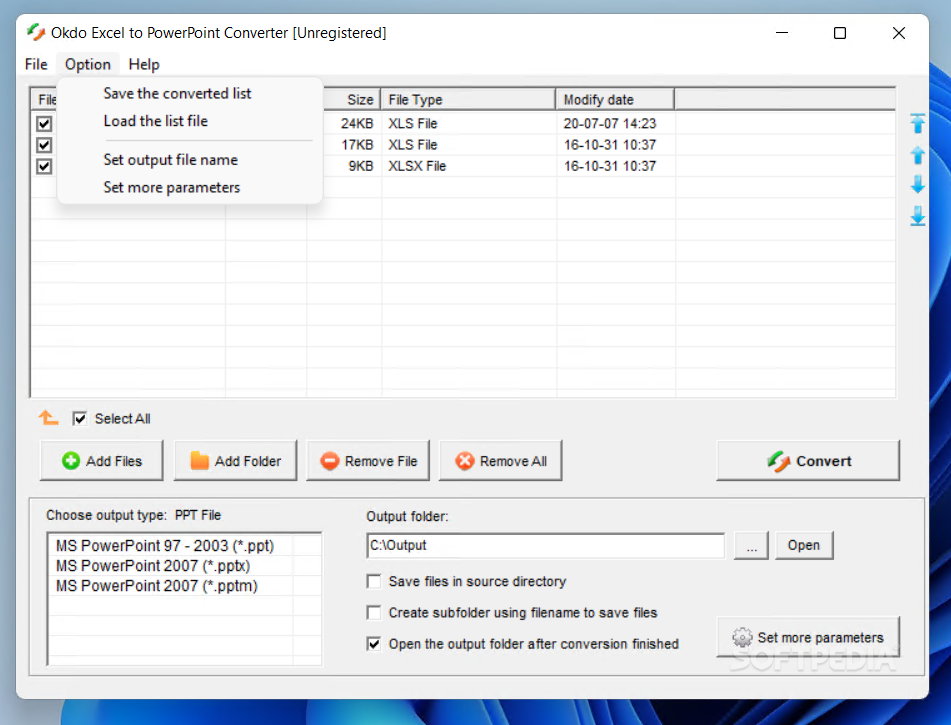This screenshot has width=951, height=725.
Task: Click the 9KB size cell
Action: click(x=361, y=166)
